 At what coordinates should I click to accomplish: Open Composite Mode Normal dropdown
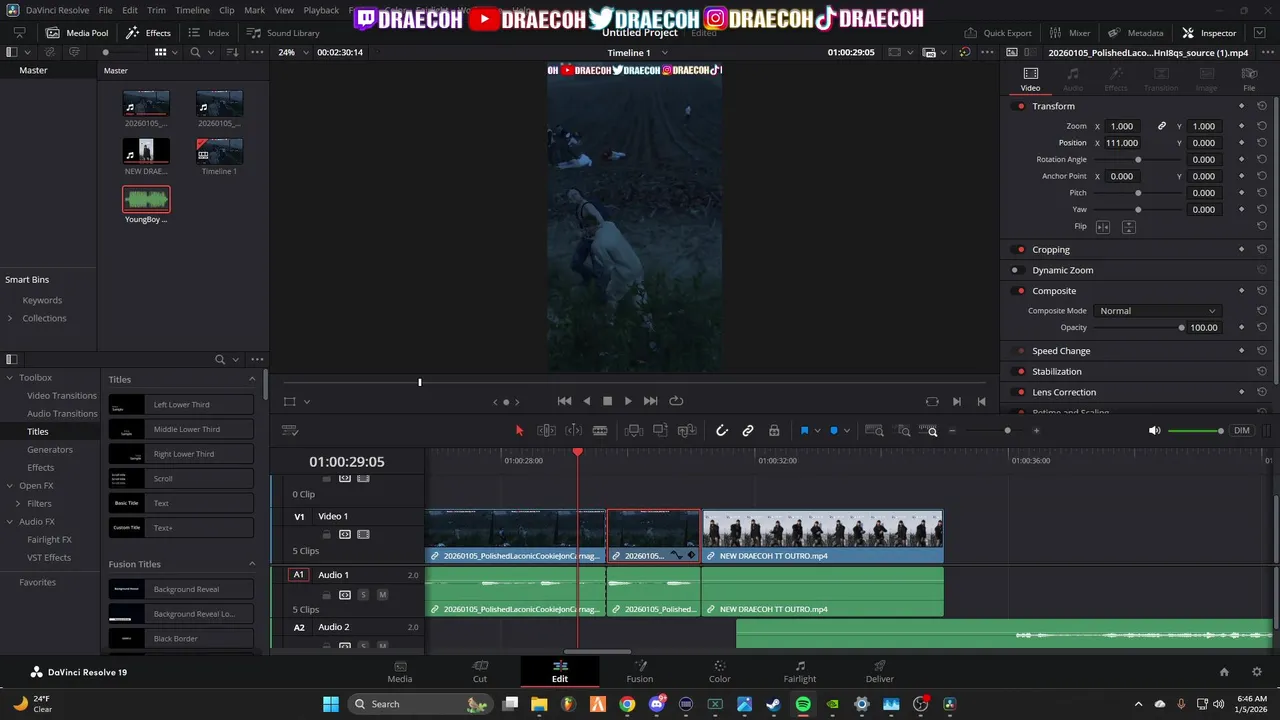[x=1157, y=311]
